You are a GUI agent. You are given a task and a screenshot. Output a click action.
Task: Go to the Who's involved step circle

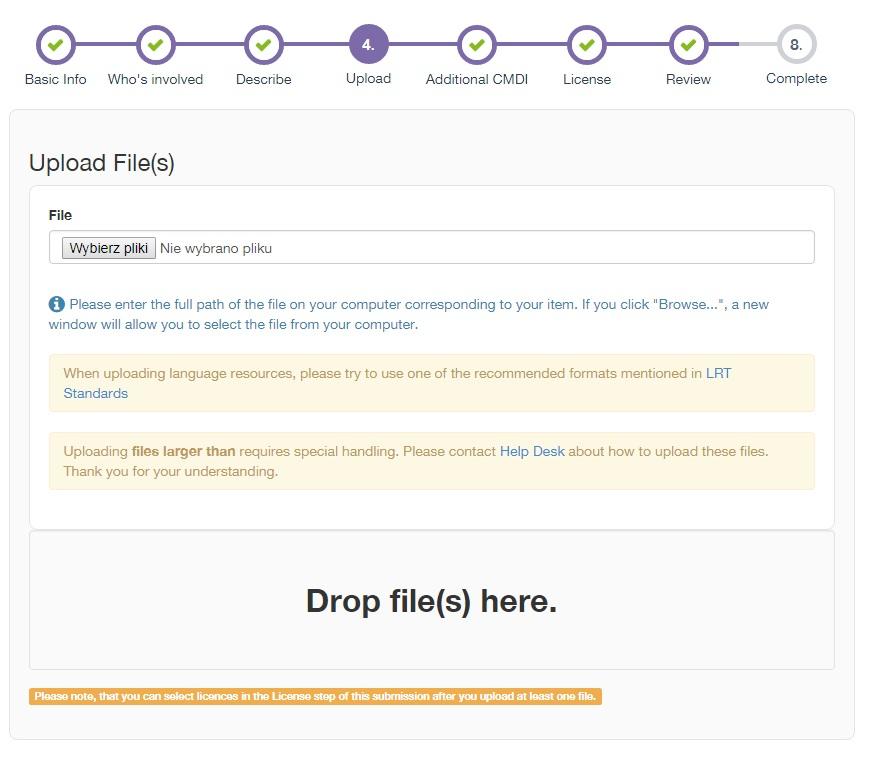click(155, 45)
